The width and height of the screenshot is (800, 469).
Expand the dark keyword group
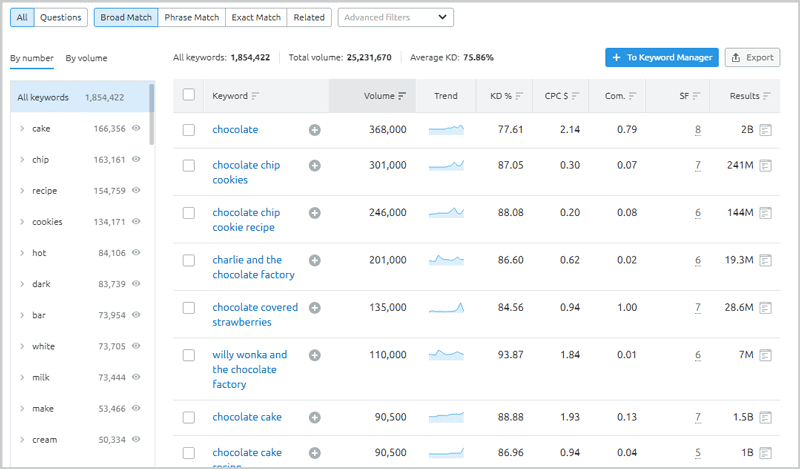(x=22, y=284)
